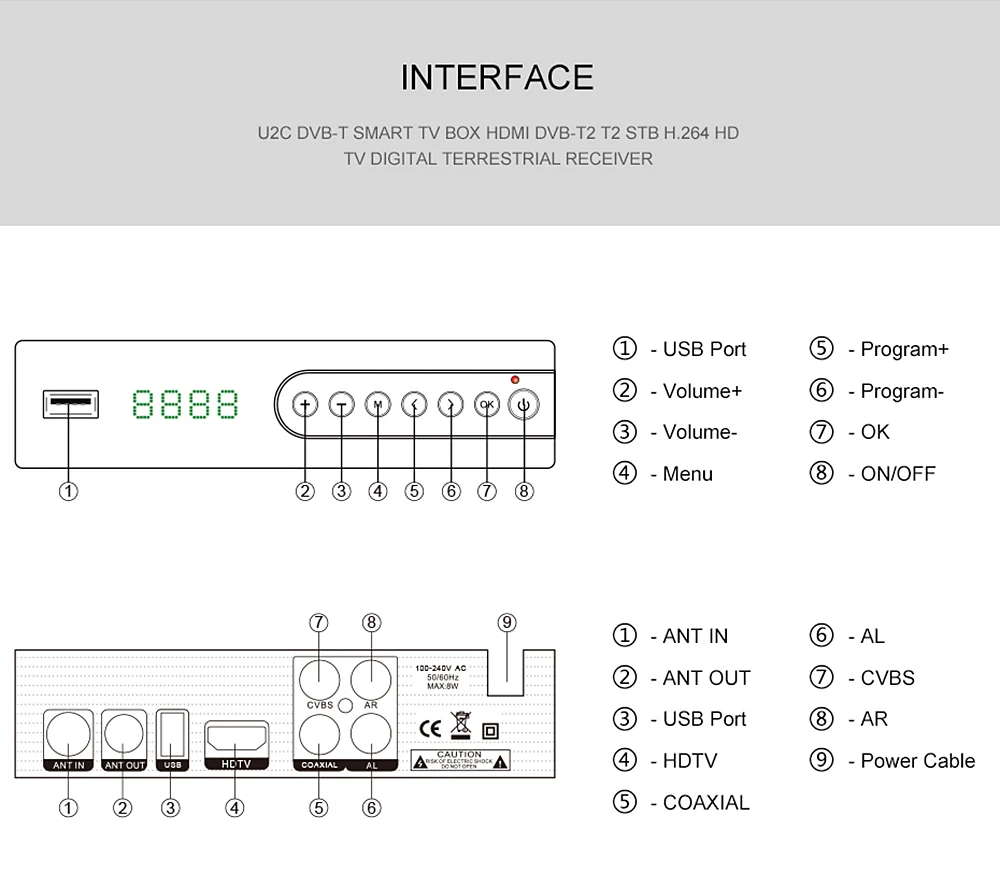Click the green 8888 LED display

point(185,404)
